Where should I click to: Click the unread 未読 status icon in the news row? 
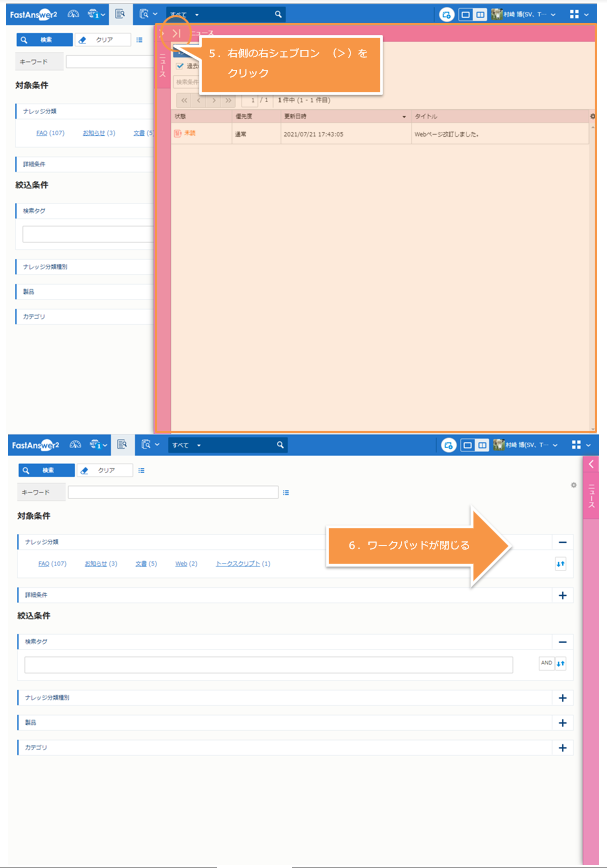(x=178, y=133)
